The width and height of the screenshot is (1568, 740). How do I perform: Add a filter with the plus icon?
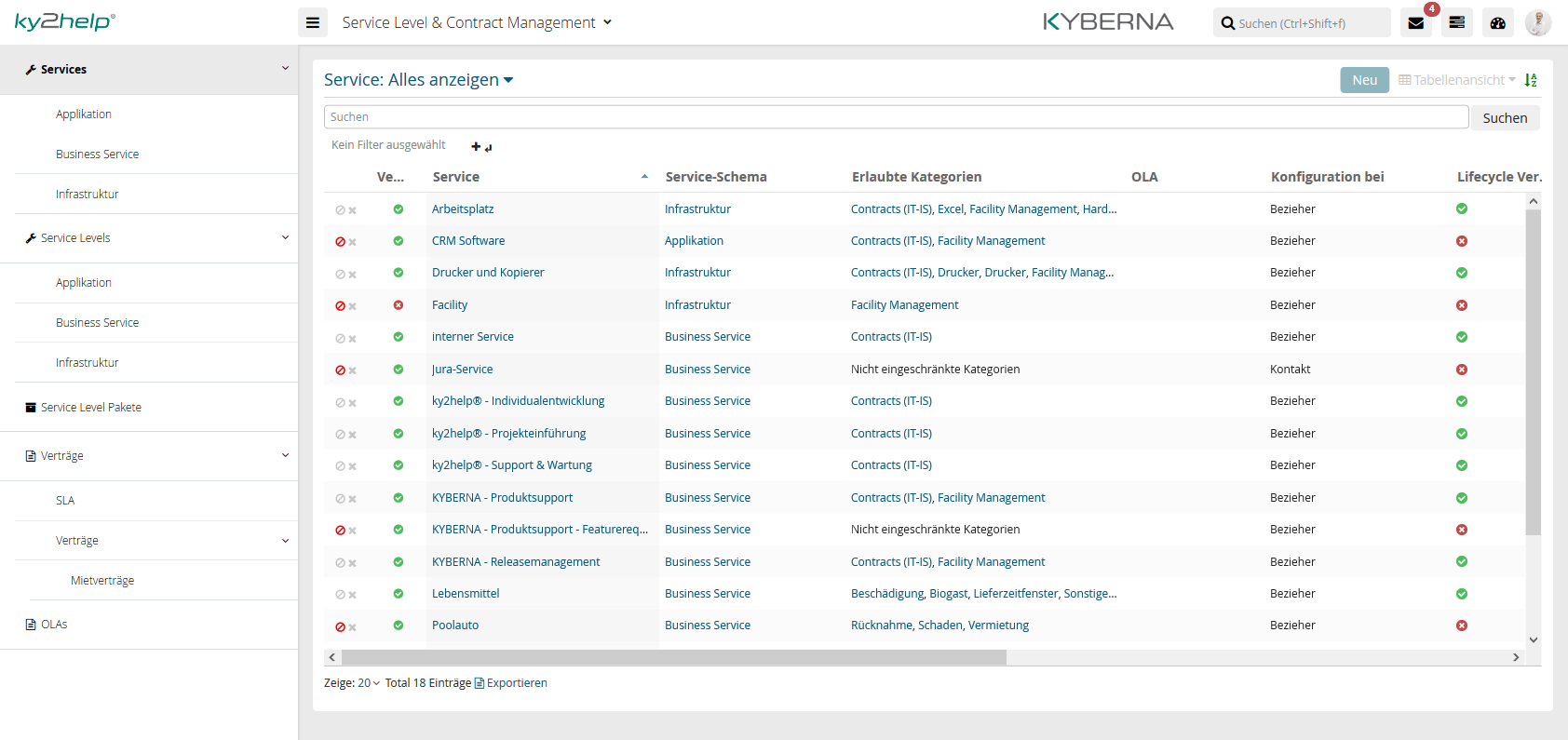[x=476, y=146]
